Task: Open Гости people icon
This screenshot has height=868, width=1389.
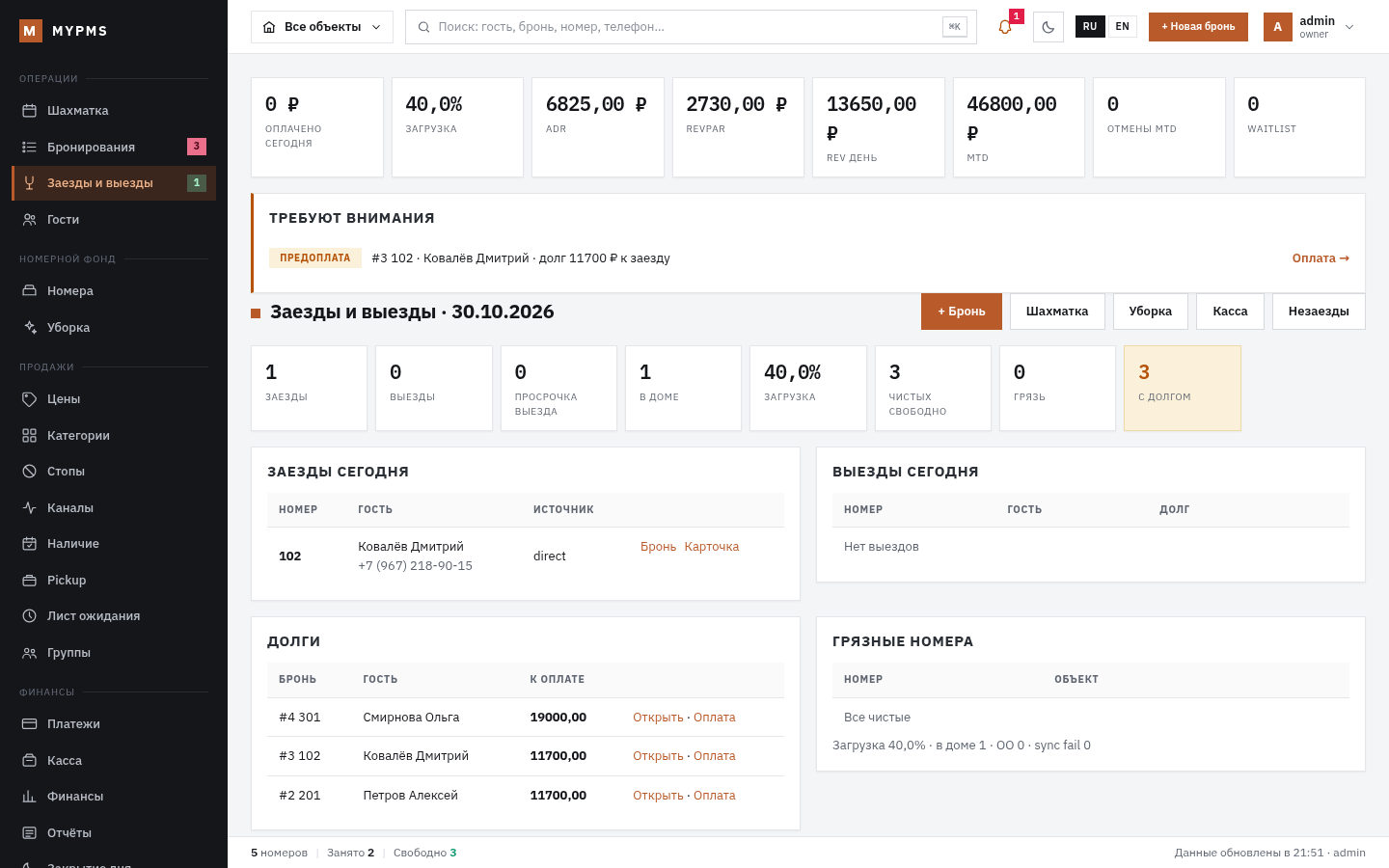Action: 29,220
